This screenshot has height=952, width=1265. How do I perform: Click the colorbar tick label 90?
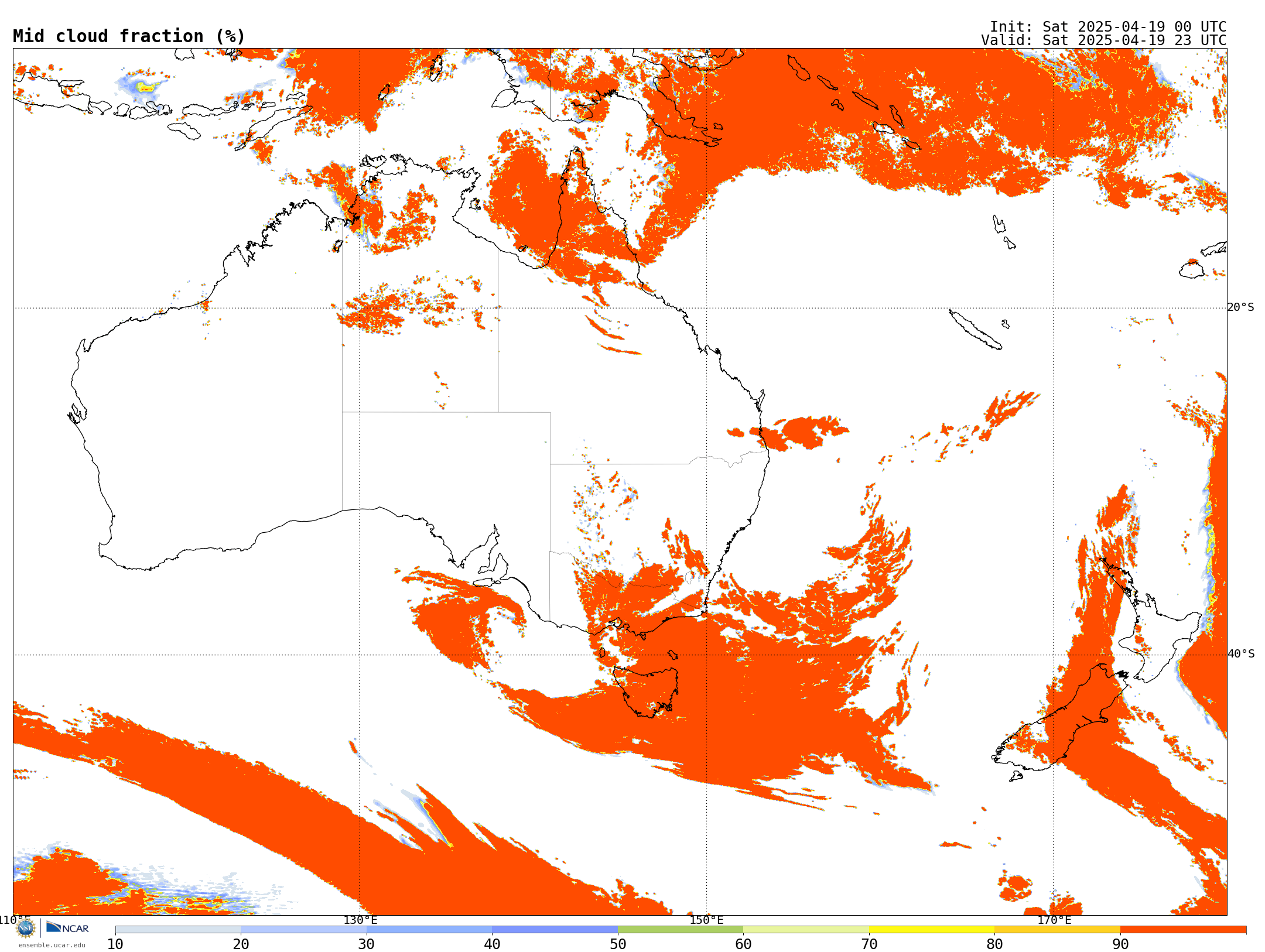coord(1120,944)
